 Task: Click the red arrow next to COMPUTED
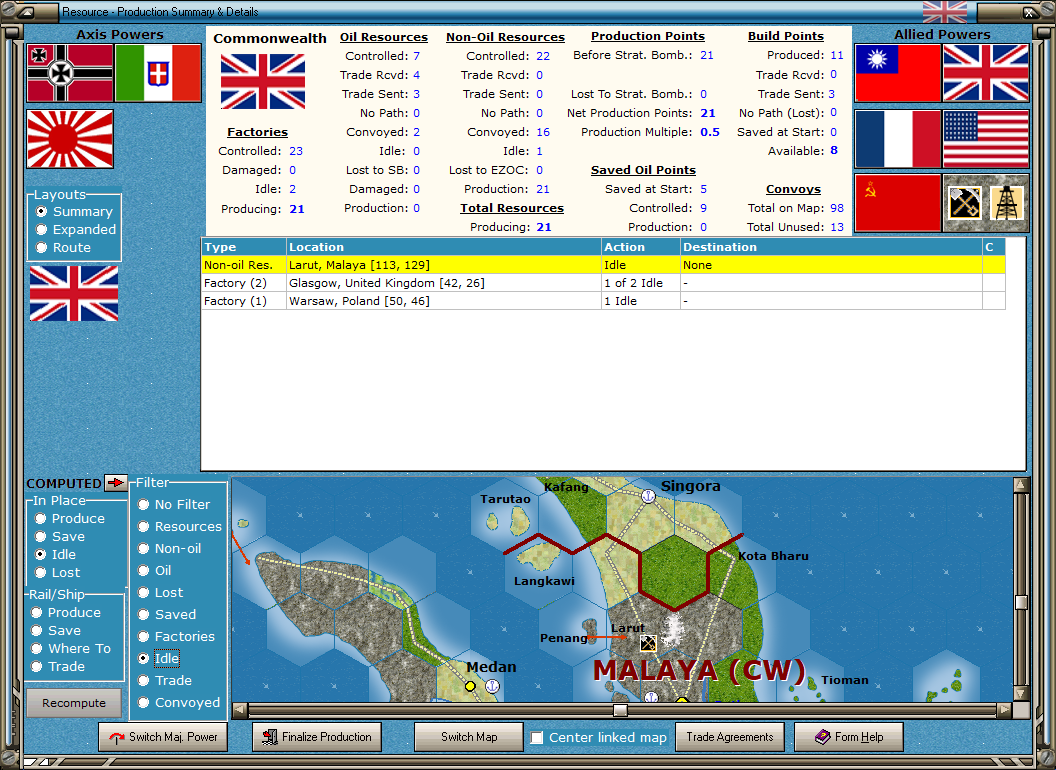117,482
